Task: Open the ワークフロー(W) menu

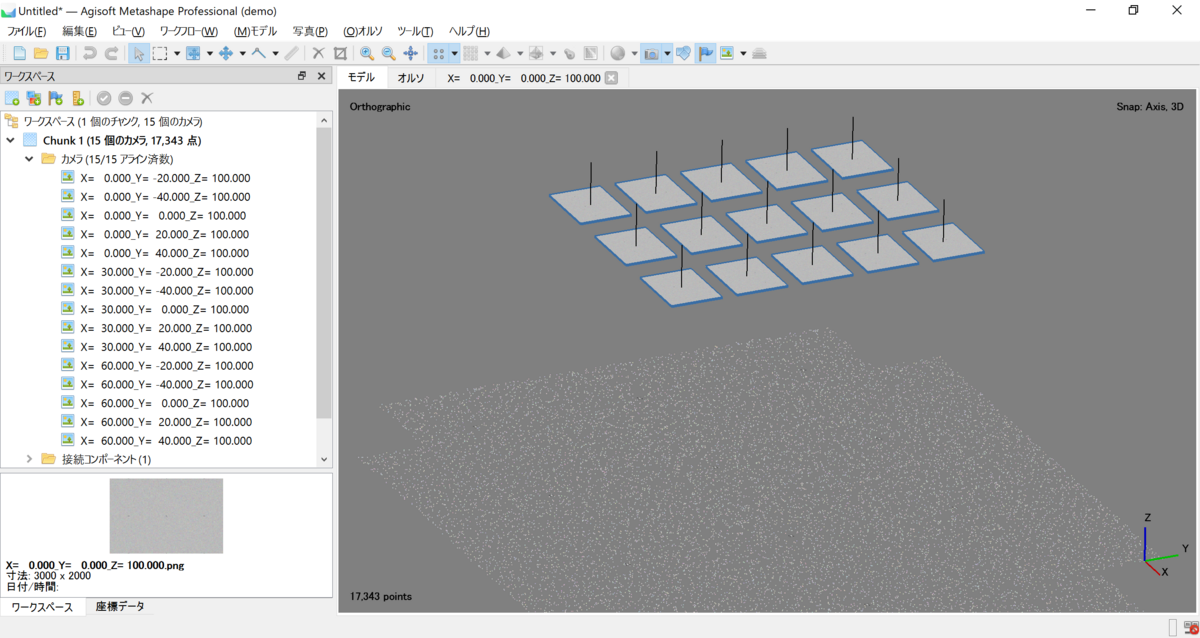Action: [x=188, y=31]
